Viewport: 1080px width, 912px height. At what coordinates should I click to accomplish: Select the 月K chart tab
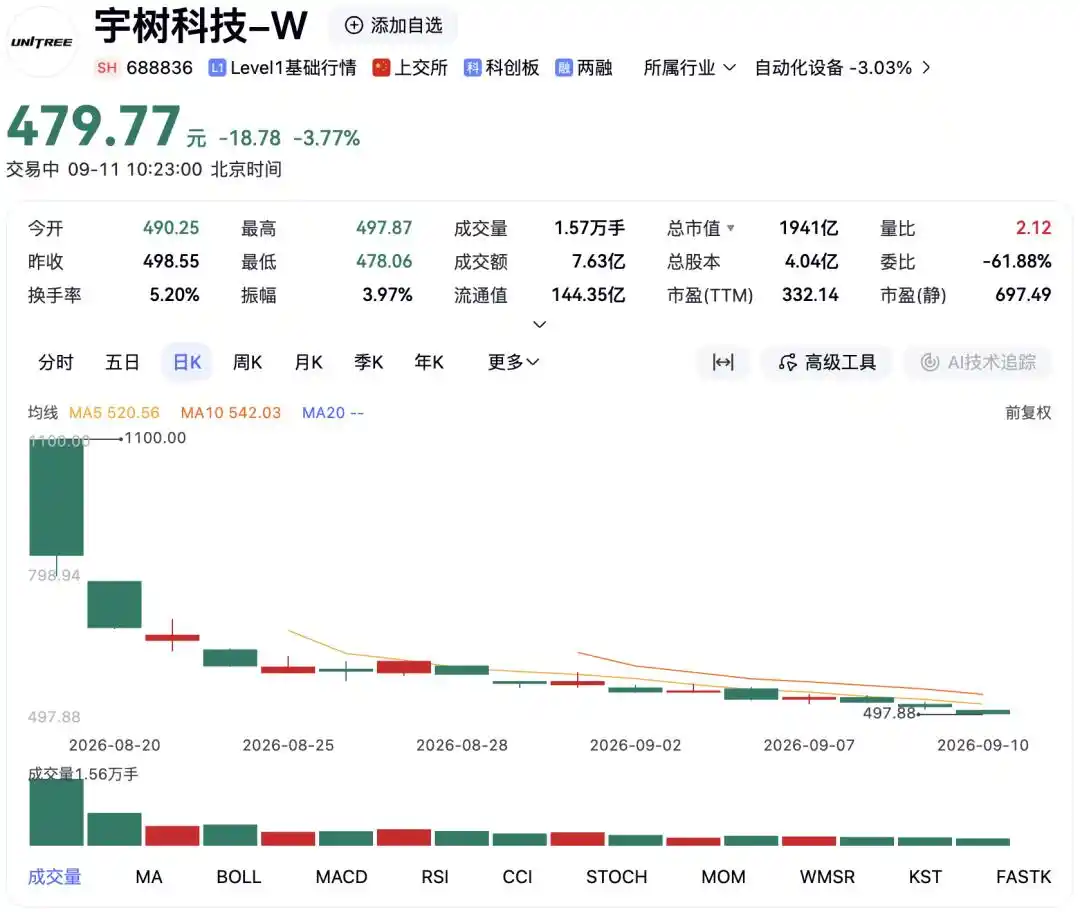click(308, 362)
